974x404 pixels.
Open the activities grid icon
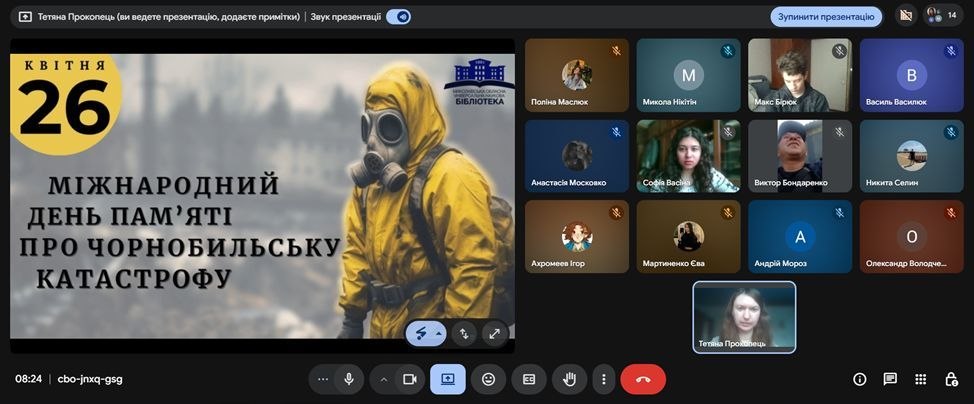click(x=921, y=379)
